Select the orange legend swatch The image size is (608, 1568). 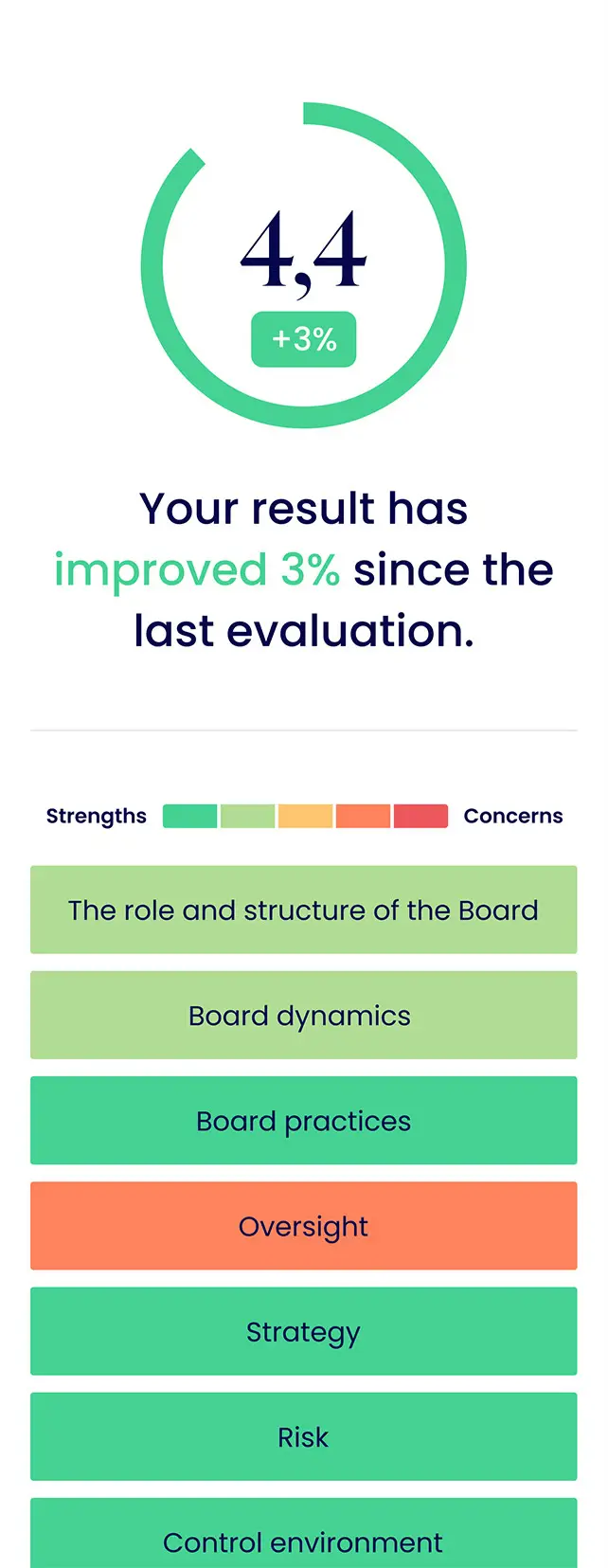pyautogui.click(x=363, y=816)
